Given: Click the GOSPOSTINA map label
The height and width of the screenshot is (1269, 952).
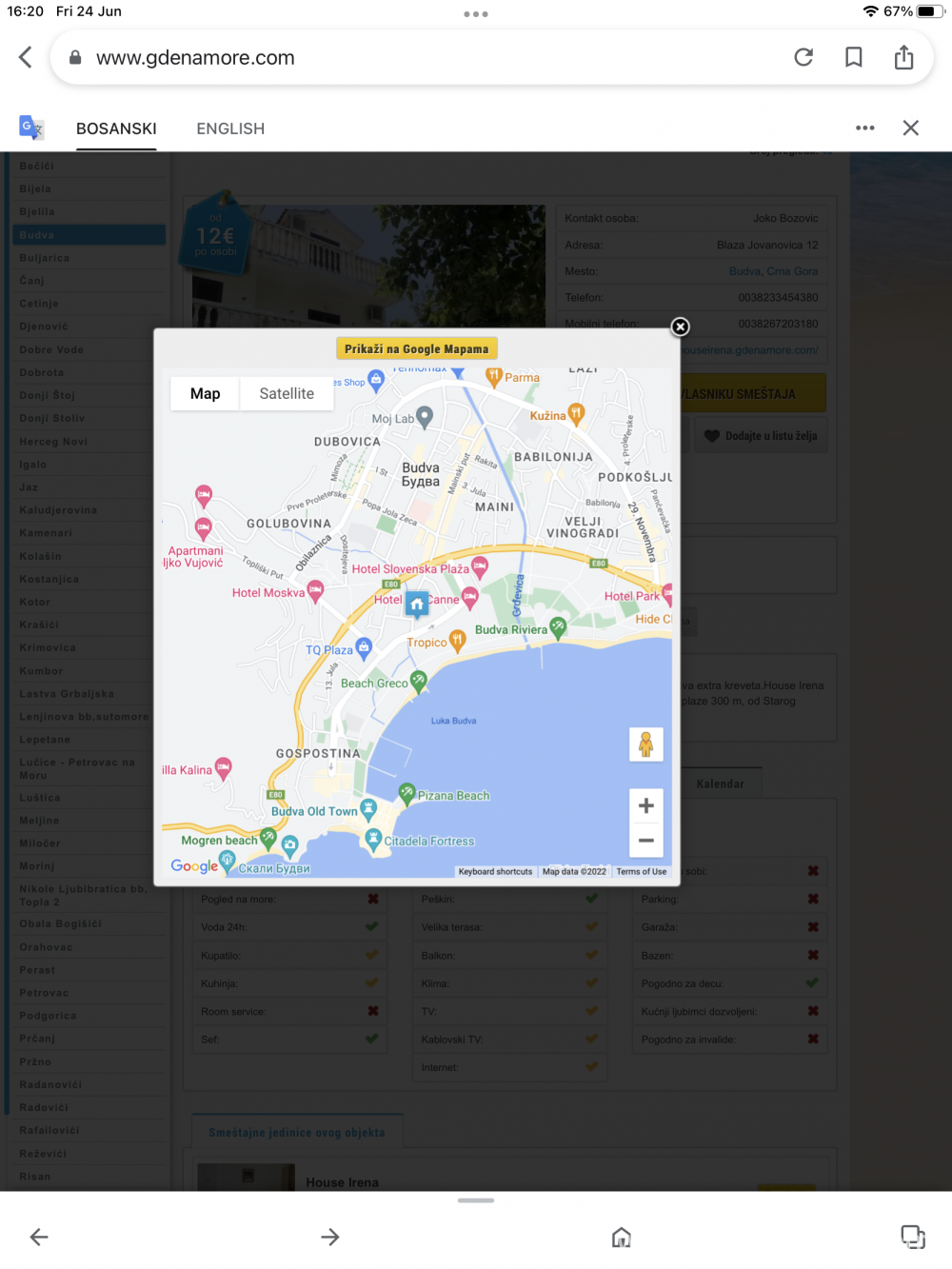Looking at the screenshot, I should [319, 753].
